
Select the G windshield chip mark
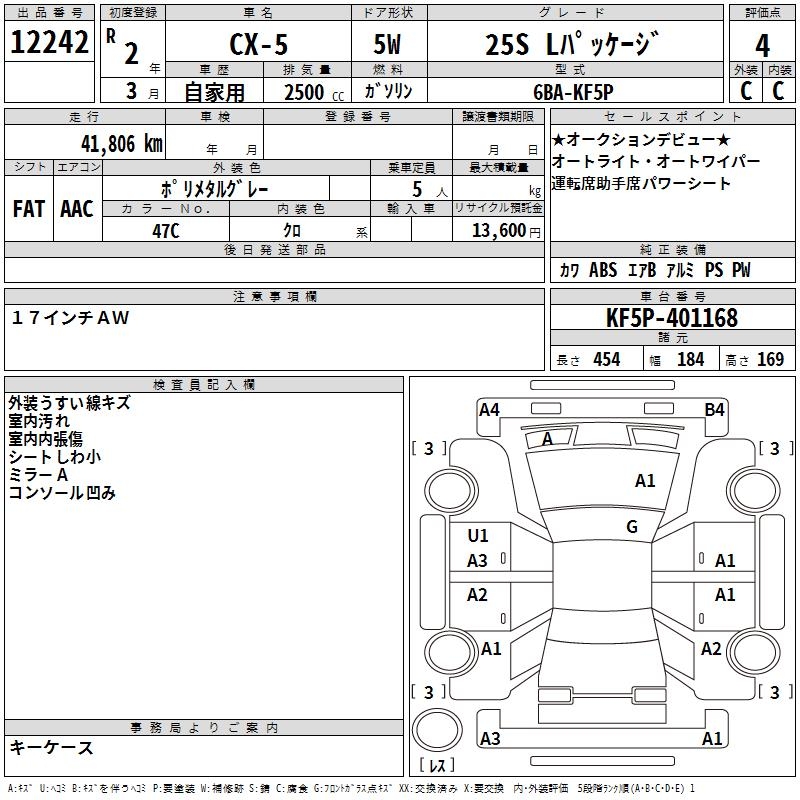pyautogui.click(x=632, y=527)
